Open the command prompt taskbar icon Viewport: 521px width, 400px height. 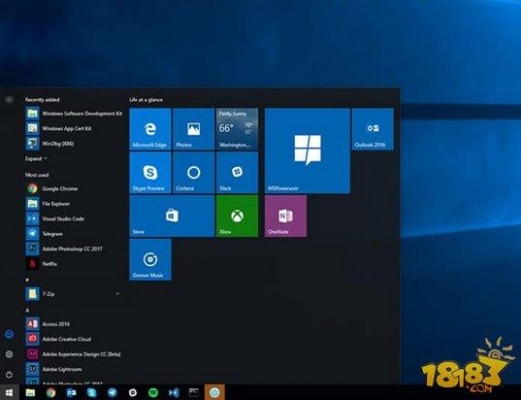[x=194, y=392]
